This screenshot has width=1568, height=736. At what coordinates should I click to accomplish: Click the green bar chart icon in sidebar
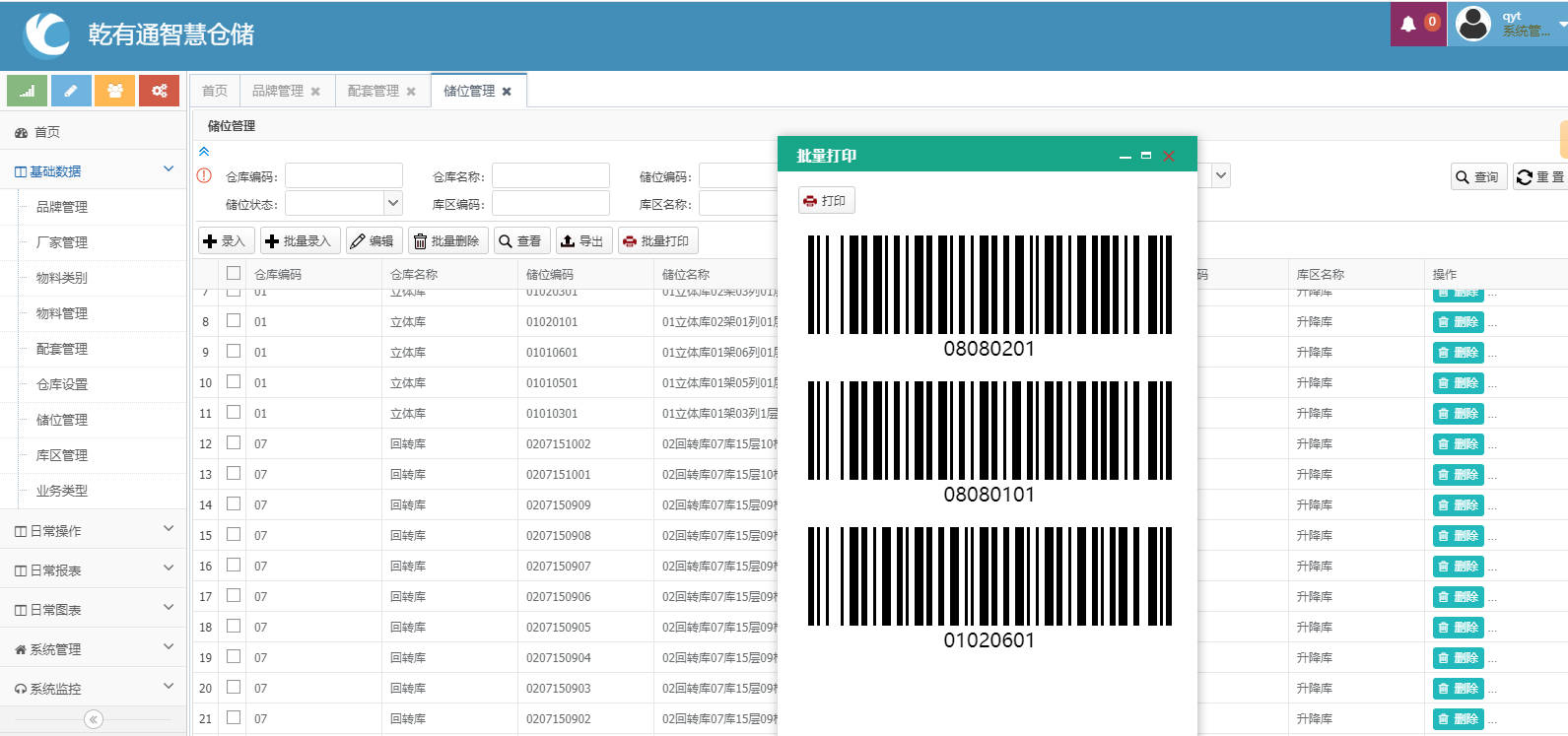point(28,91)
